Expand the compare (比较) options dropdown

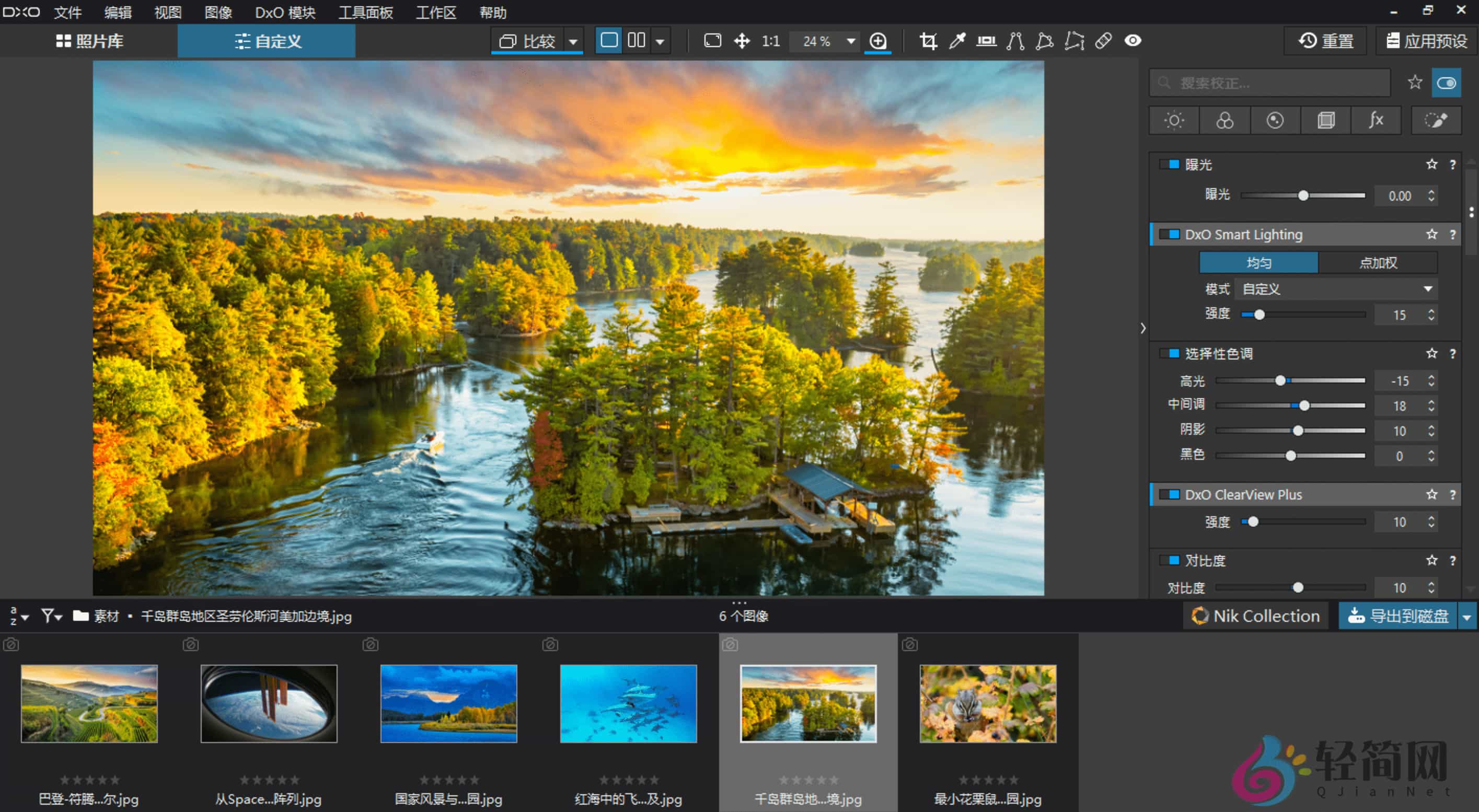point(573,41)
